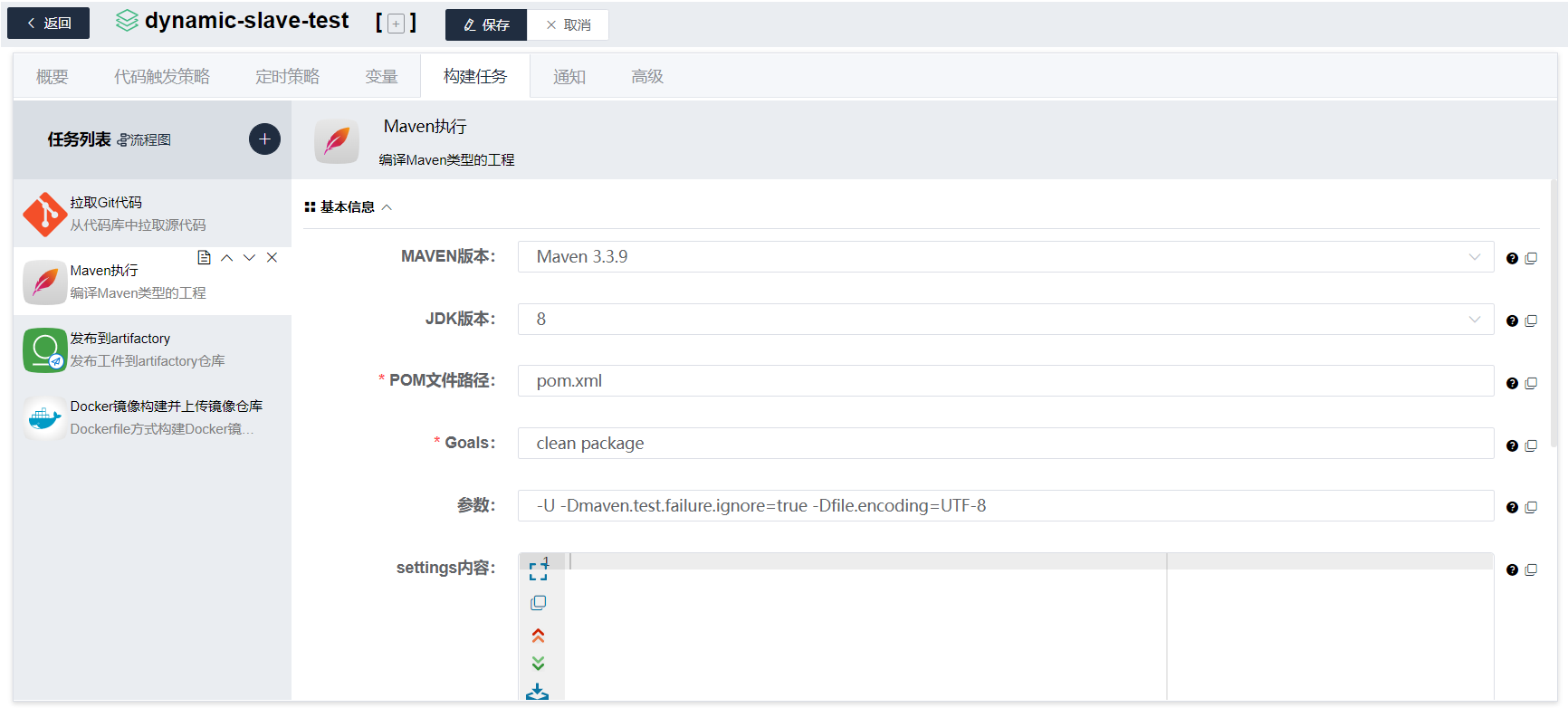This screenshot has width=1568, height=708.
Task: Open the 流程图 flowchart view
Action: [x=144, y=140]
